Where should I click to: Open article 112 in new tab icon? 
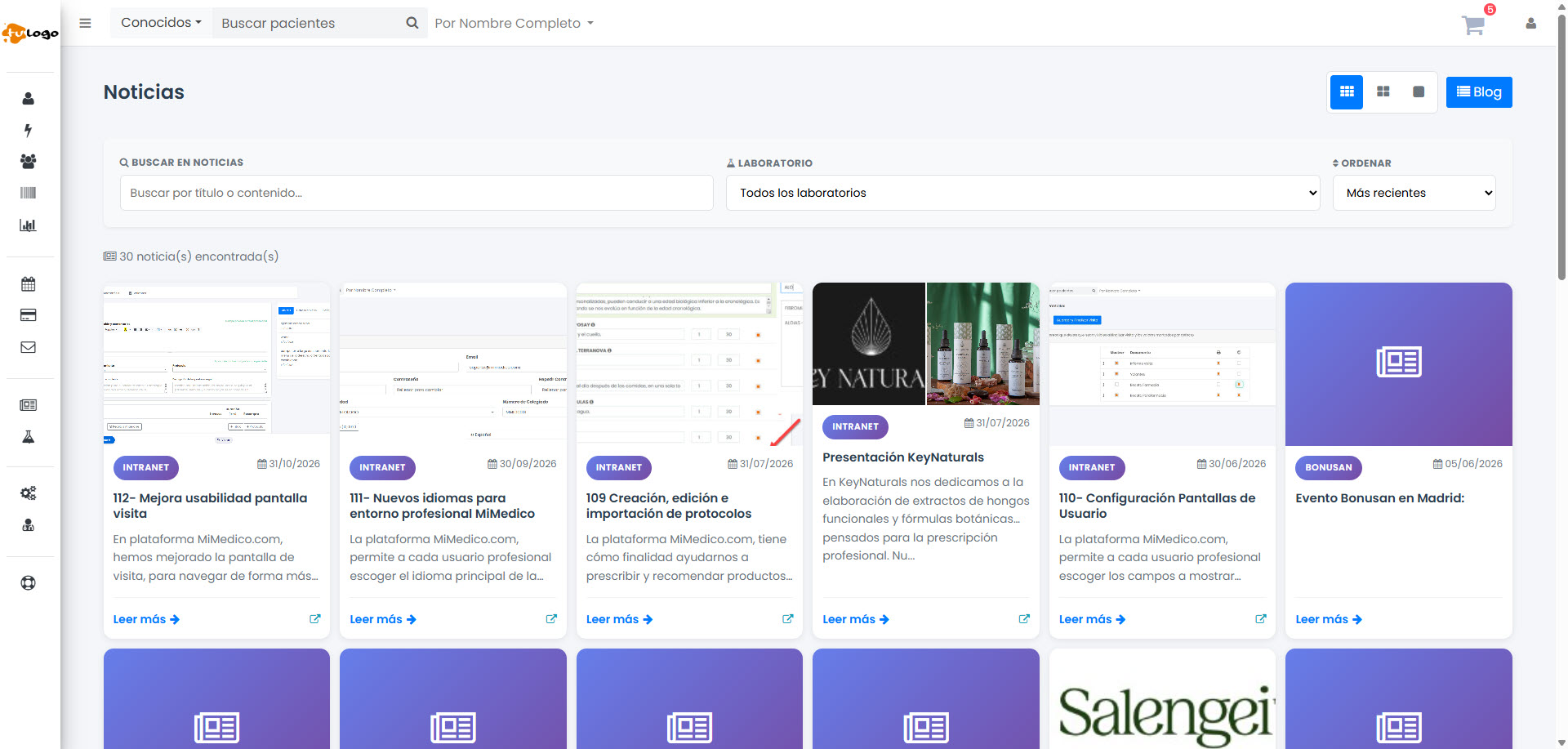[314, 619]
